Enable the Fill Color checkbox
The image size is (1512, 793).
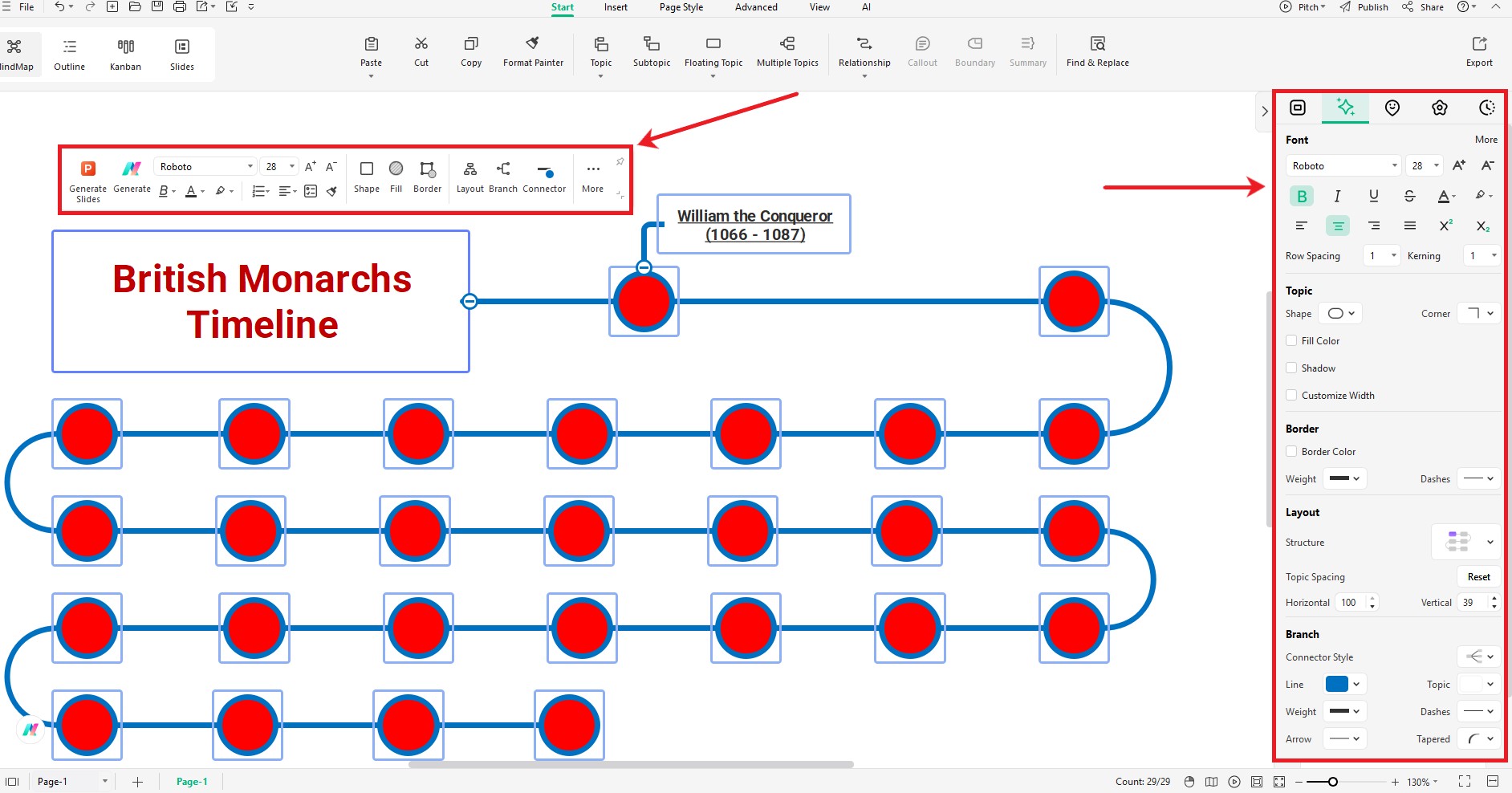pos(1291,340)
